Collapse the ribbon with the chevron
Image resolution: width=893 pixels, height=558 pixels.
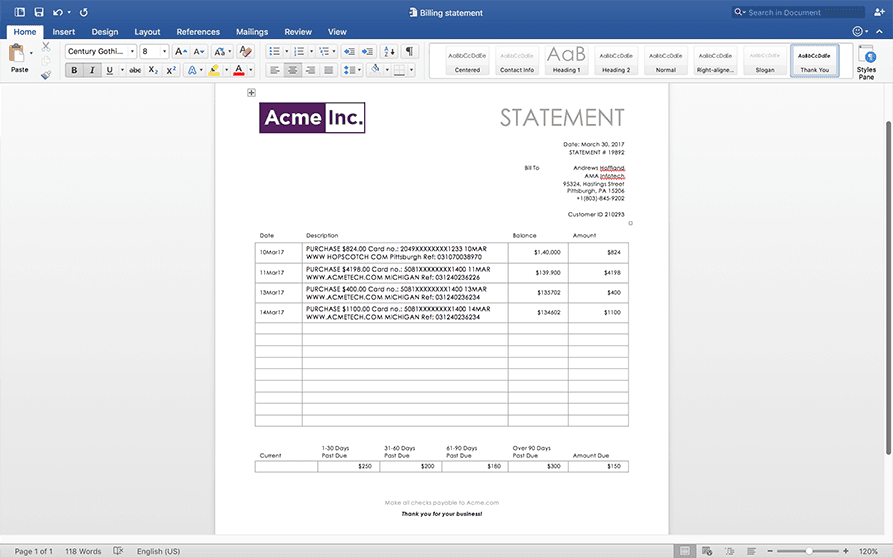(x=880, y=32)
